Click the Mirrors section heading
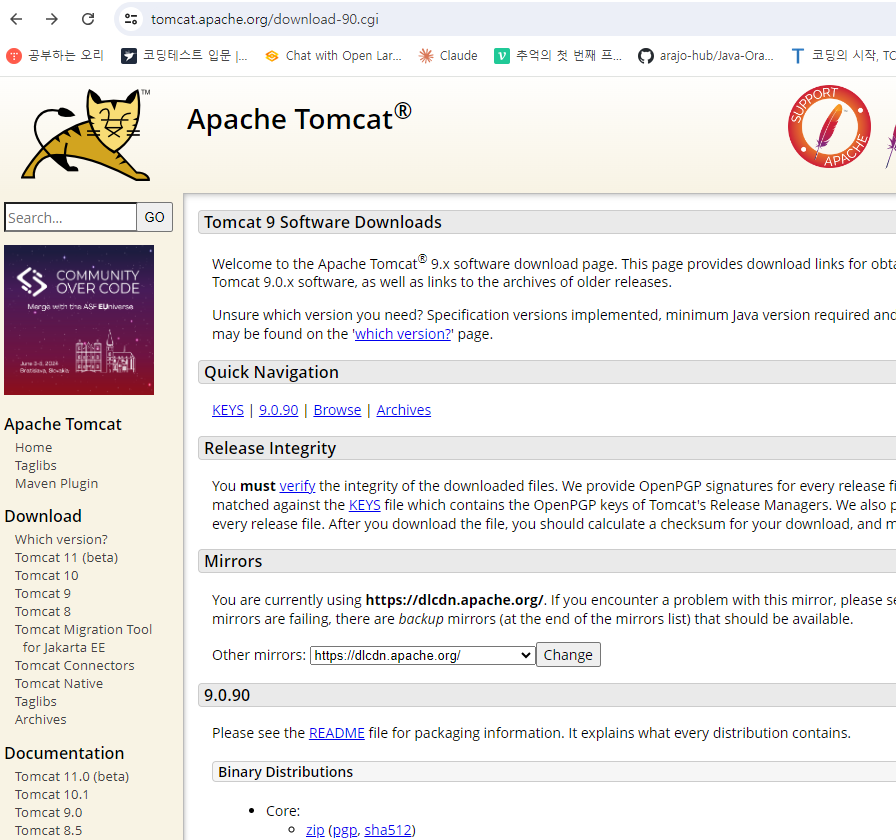This screenshot has width=896, height=840. [x=233, y=561]
